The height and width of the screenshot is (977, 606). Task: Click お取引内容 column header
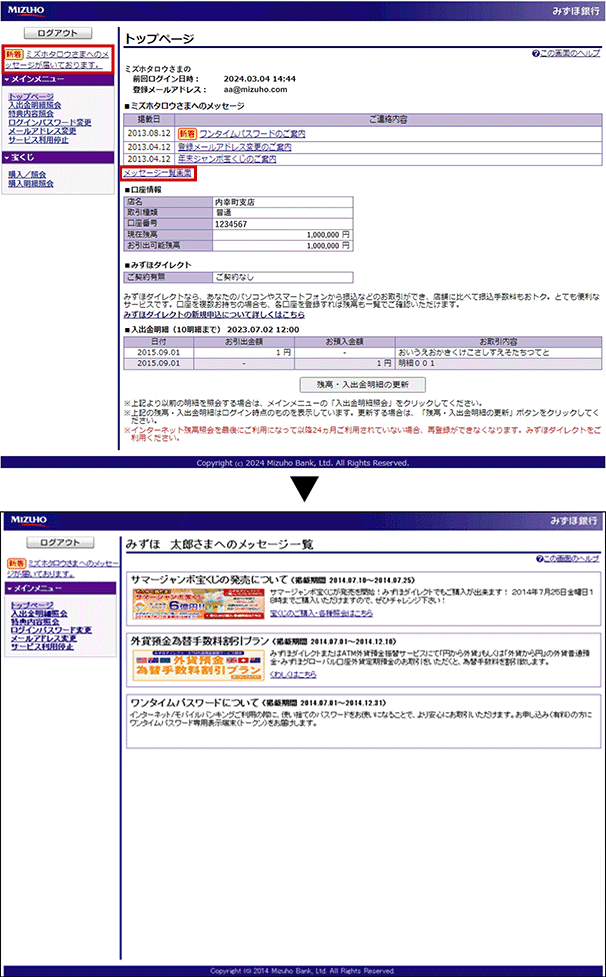click(x=499, y=341)
